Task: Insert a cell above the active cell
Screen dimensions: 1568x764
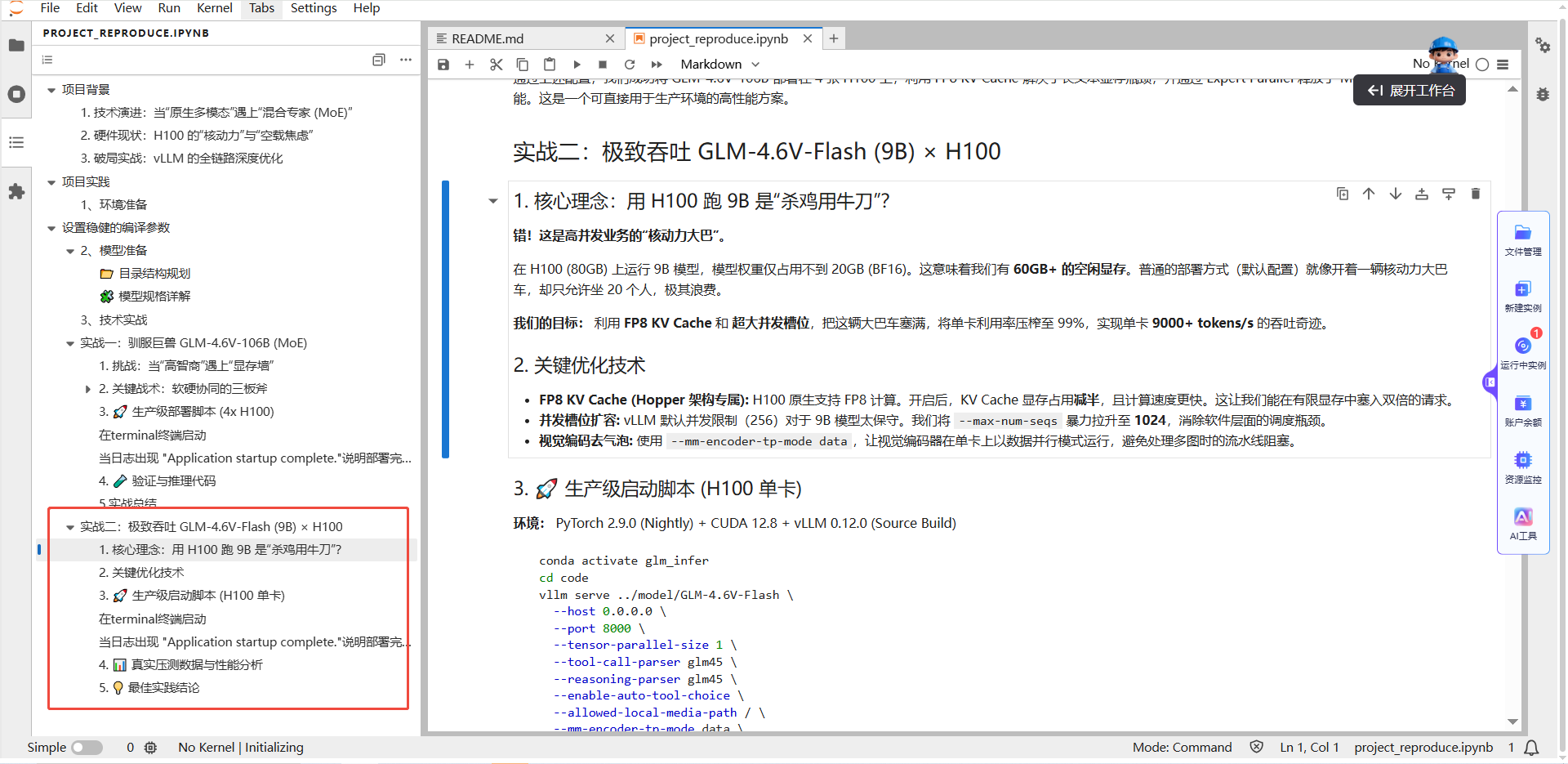Action: click(1422, 194)
